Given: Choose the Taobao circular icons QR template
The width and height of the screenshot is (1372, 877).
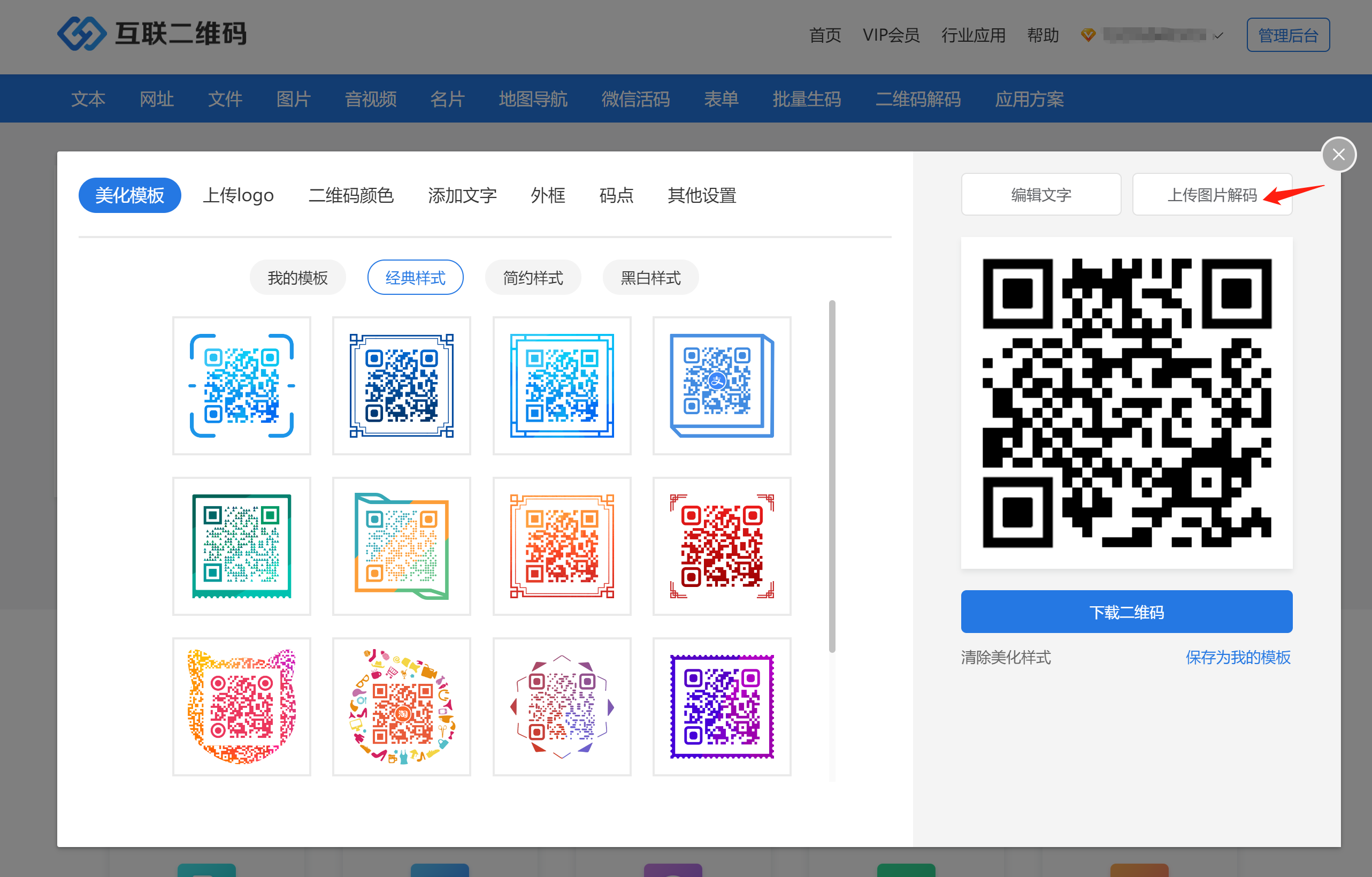Looking at the screenshot, I should tap(401, 707).
